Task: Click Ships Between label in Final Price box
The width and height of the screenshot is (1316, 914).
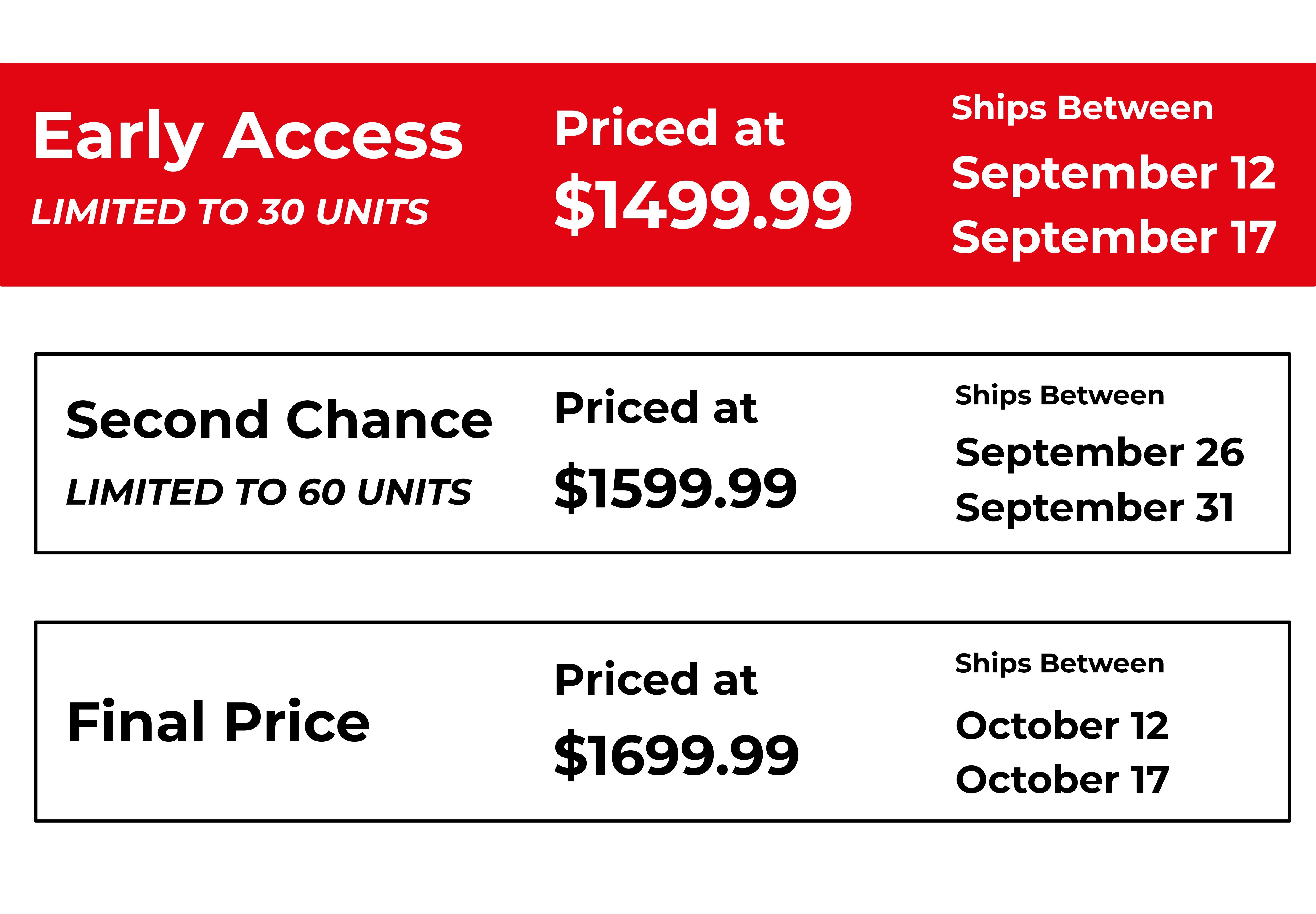Action: click(1060, 663)
